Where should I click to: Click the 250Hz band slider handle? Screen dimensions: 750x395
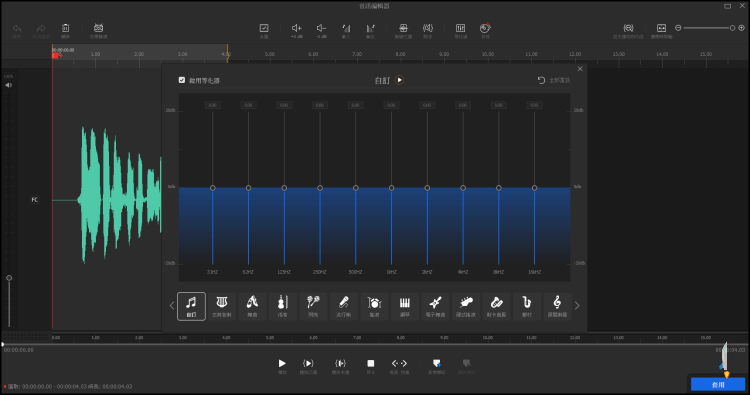point(320,188)
